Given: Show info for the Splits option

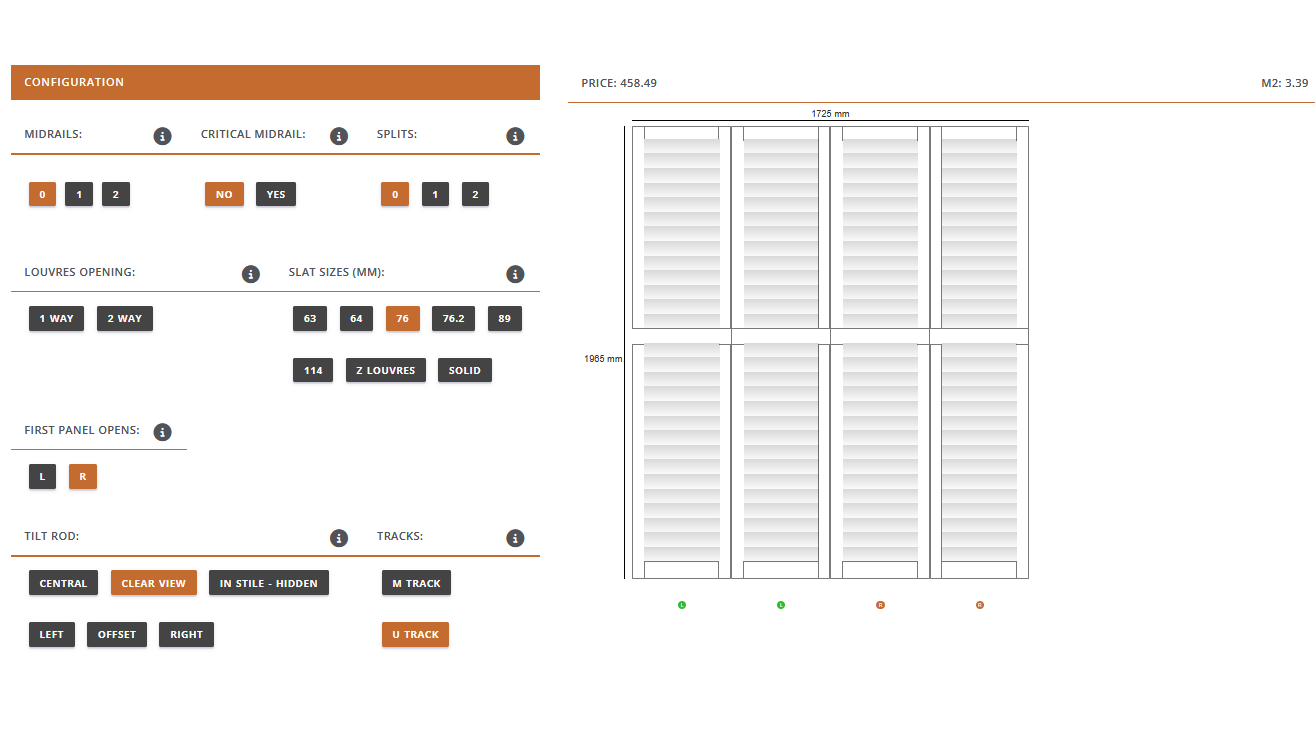Looking at the screenshot, I should pos(515,136).
